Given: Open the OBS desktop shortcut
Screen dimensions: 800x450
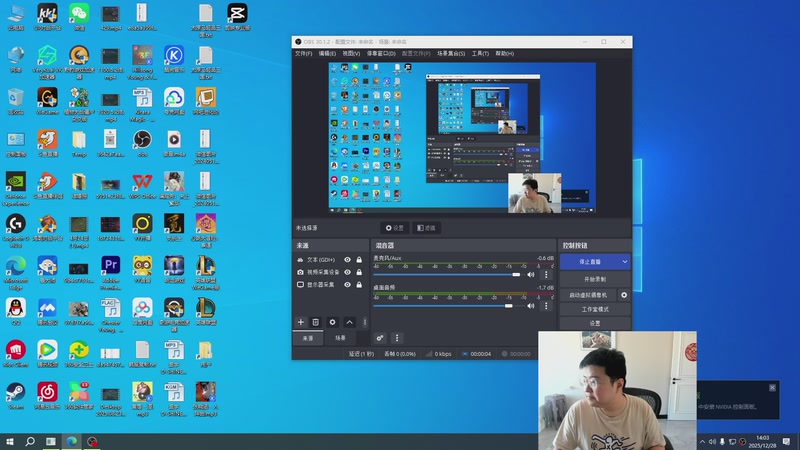Looking at the screenshot, I should pos(142,143).
